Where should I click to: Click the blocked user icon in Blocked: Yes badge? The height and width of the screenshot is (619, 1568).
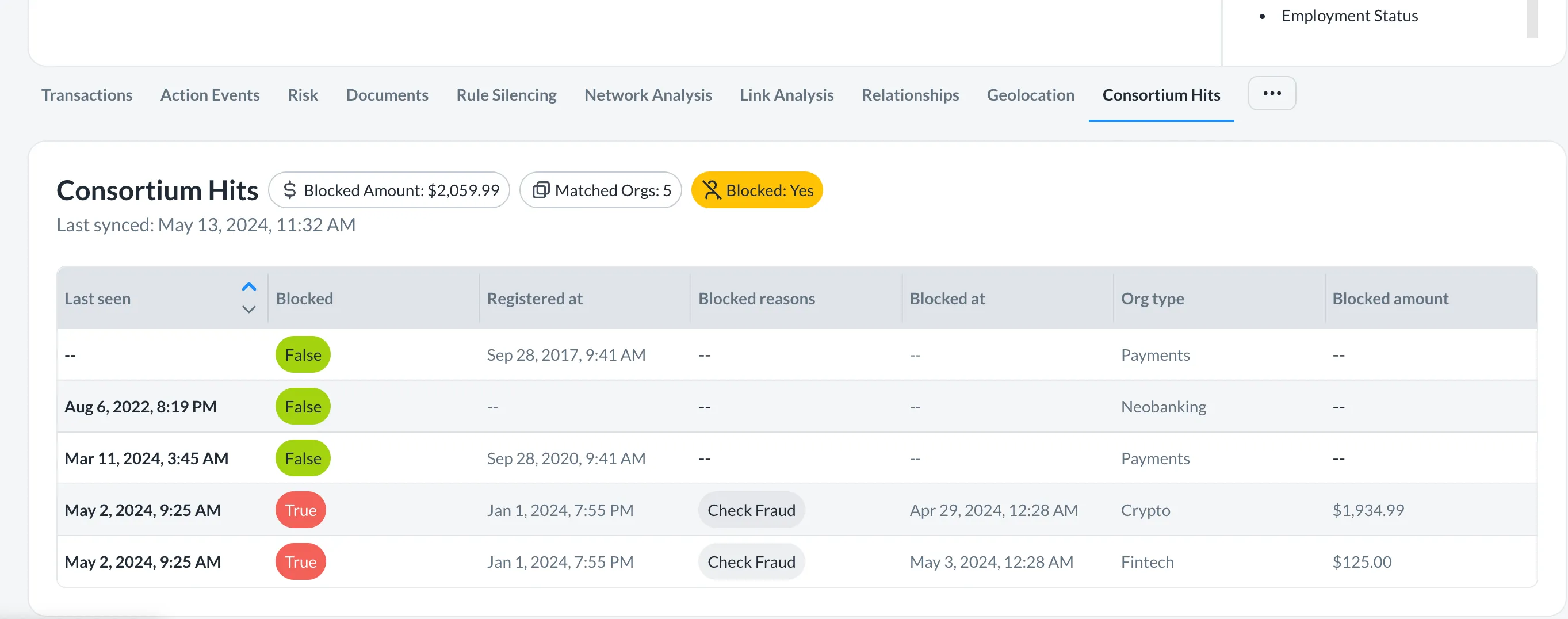pyautogui.click(x=712, y=190)
